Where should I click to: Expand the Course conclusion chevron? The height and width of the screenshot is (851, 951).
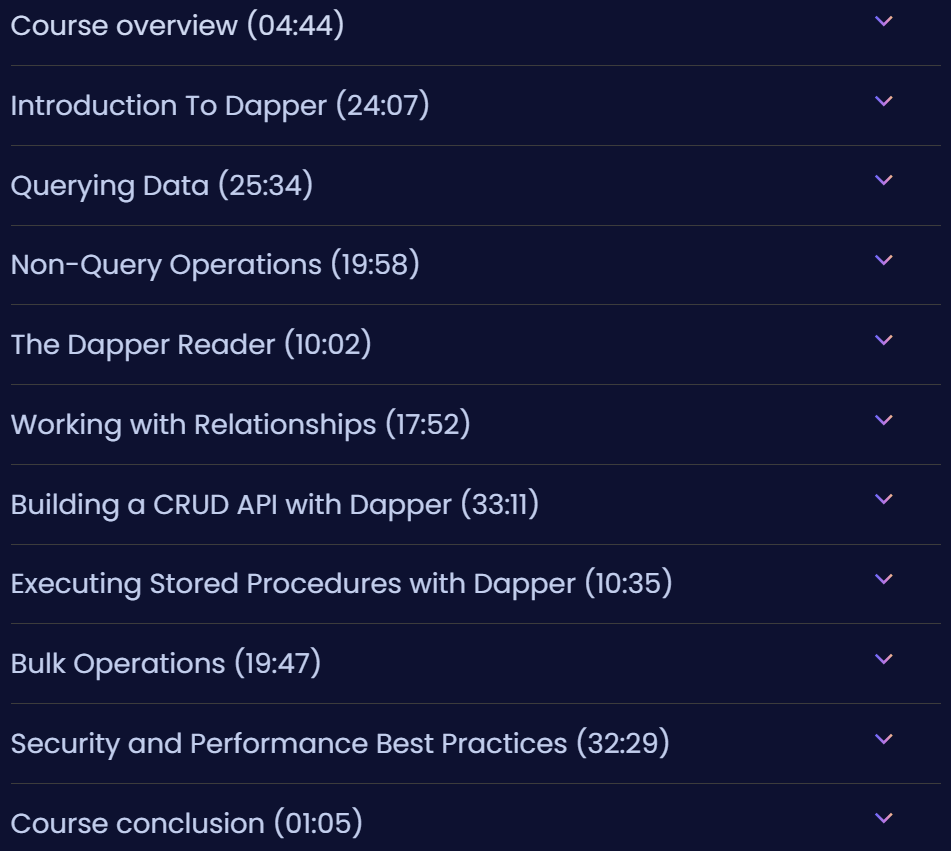click(x=884, y=818)
